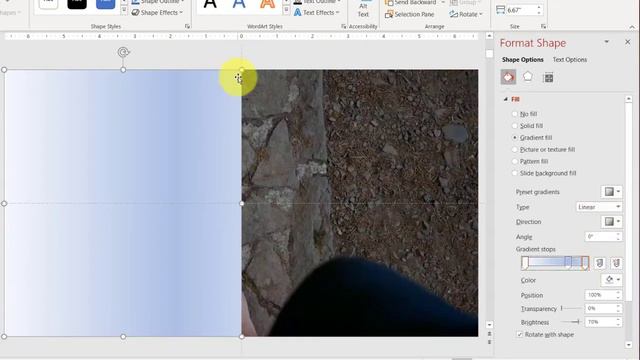Image resolution: width=640 pixels, height=360 pixels.
Task: Click the rightmost selected gradient stop
Action: (x=585, y=263)
